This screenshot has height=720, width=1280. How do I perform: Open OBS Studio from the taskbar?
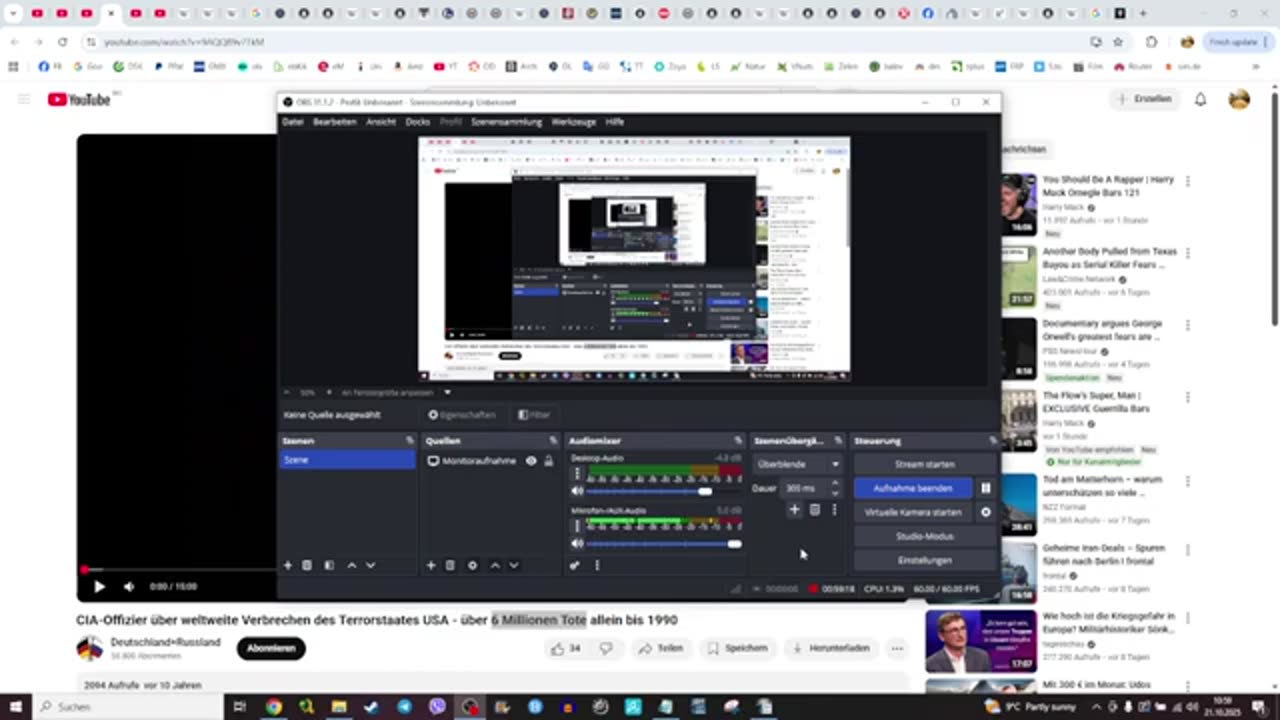point(469,706)
